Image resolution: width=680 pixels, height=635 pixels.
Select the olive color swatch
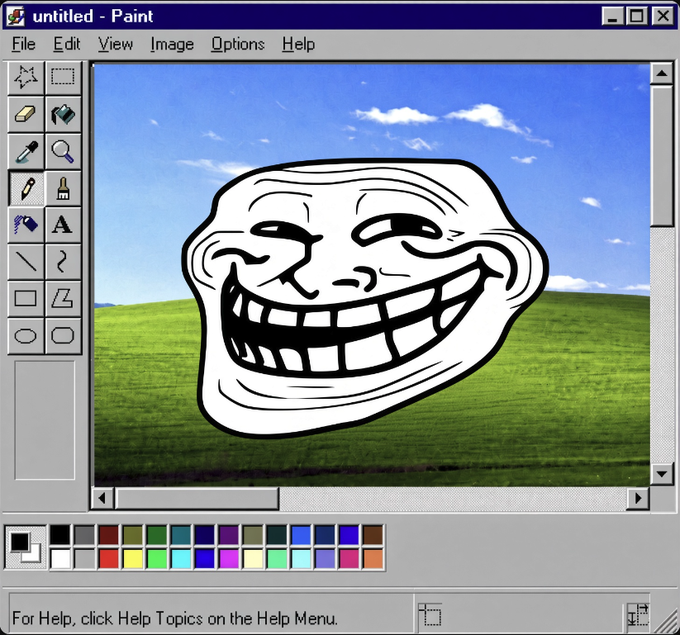pos(133,535)
